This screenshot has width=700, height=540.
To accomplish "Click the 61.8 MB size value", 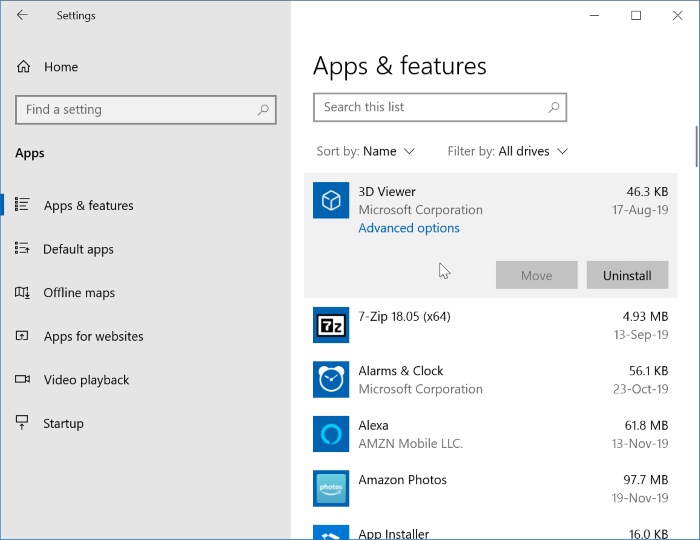I will pos(646,425).
